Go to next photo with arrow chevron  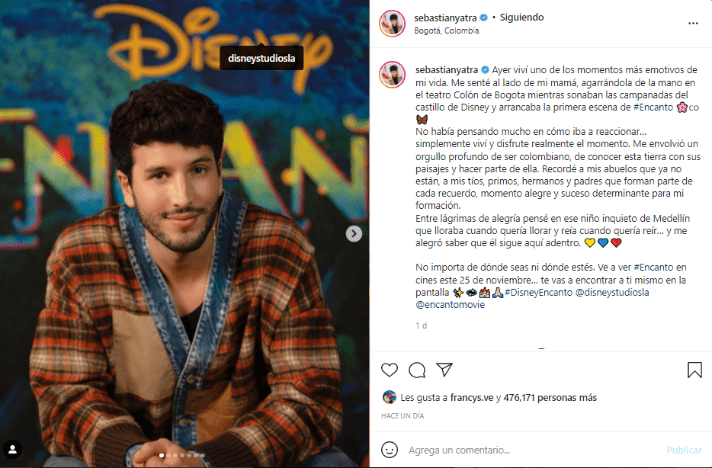[354, 234]
